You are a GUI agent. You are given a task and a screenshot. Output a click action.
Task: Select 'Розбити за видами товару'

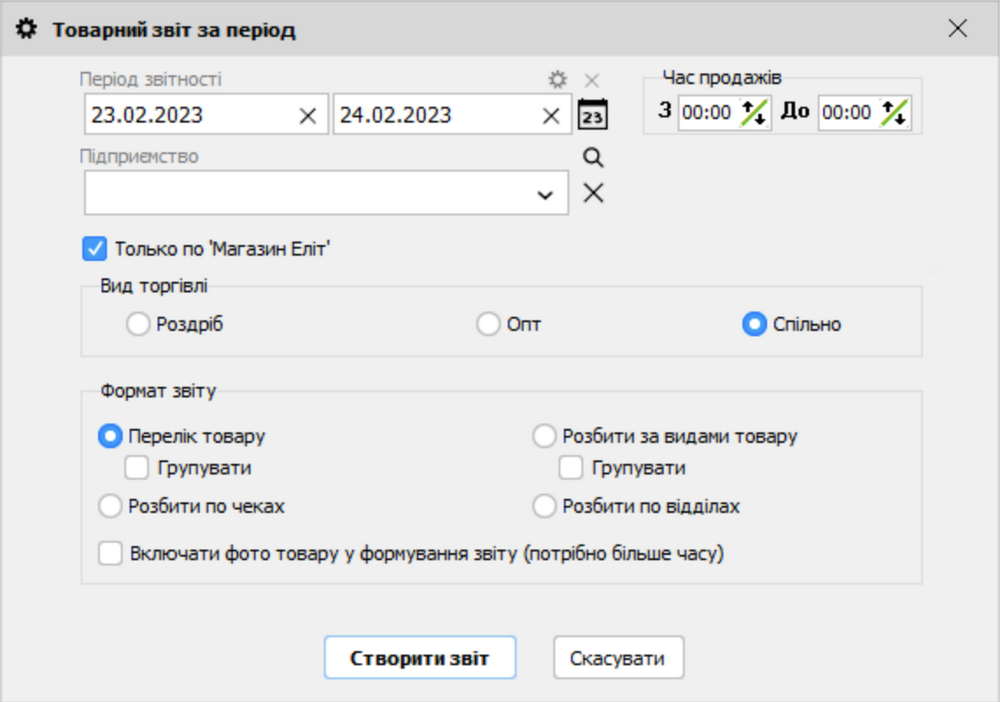544,435
